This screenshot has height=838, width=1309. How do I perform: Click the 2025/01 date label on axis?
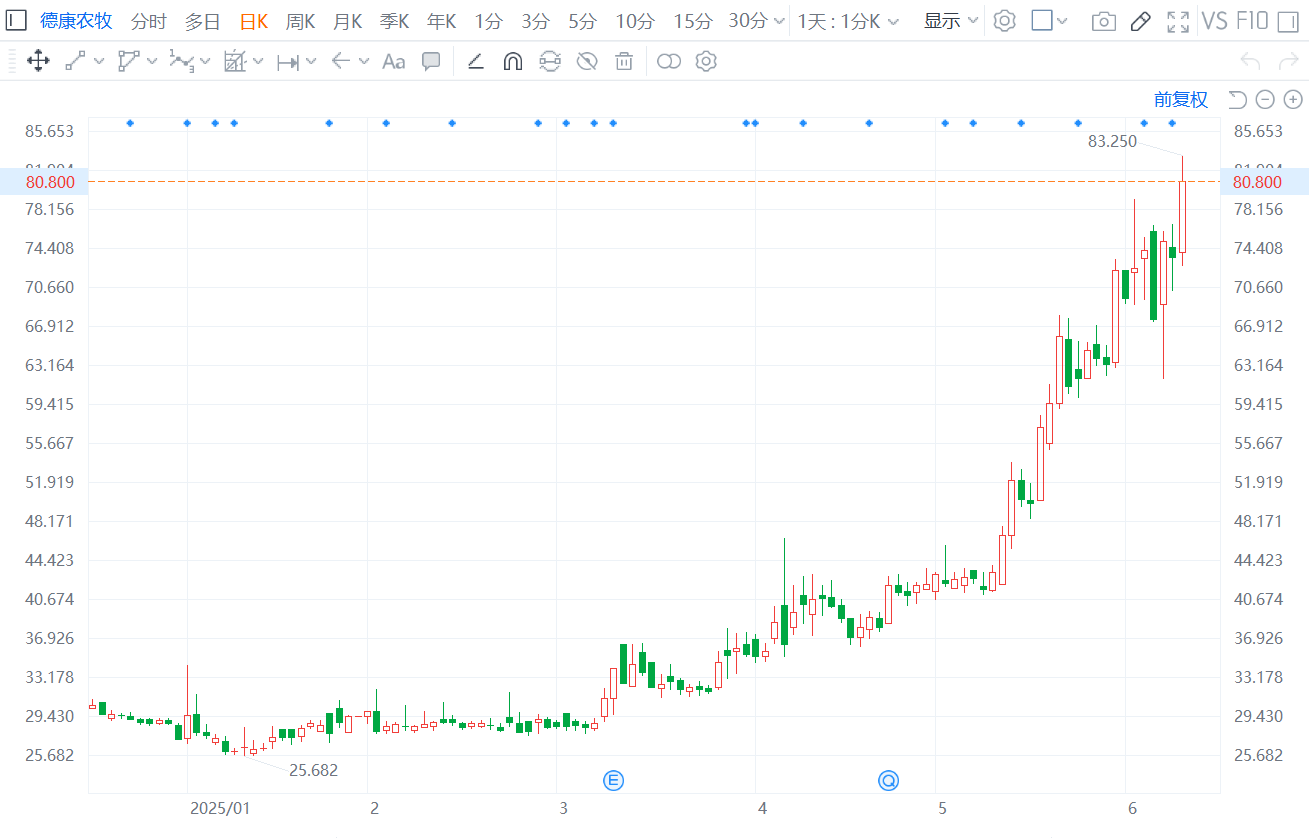219,808
